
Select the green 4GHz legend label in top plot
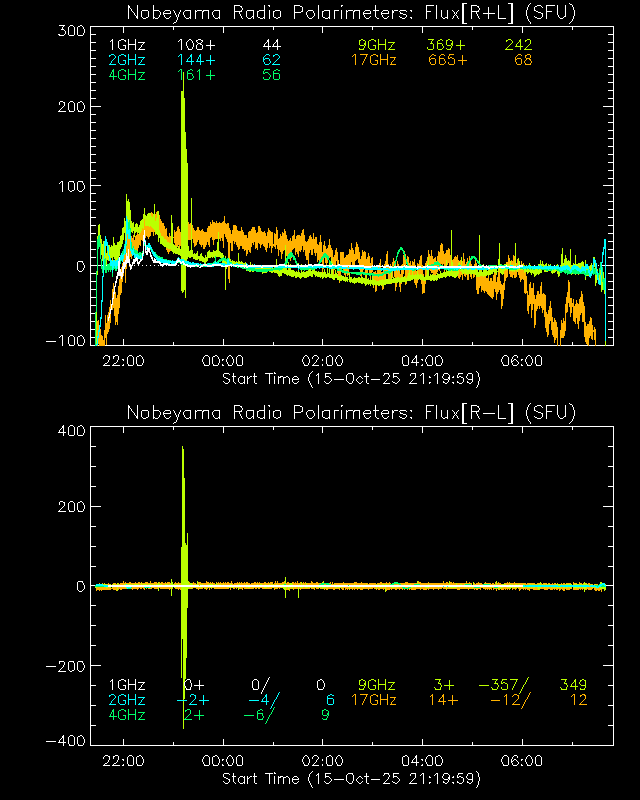pos(126,75)
